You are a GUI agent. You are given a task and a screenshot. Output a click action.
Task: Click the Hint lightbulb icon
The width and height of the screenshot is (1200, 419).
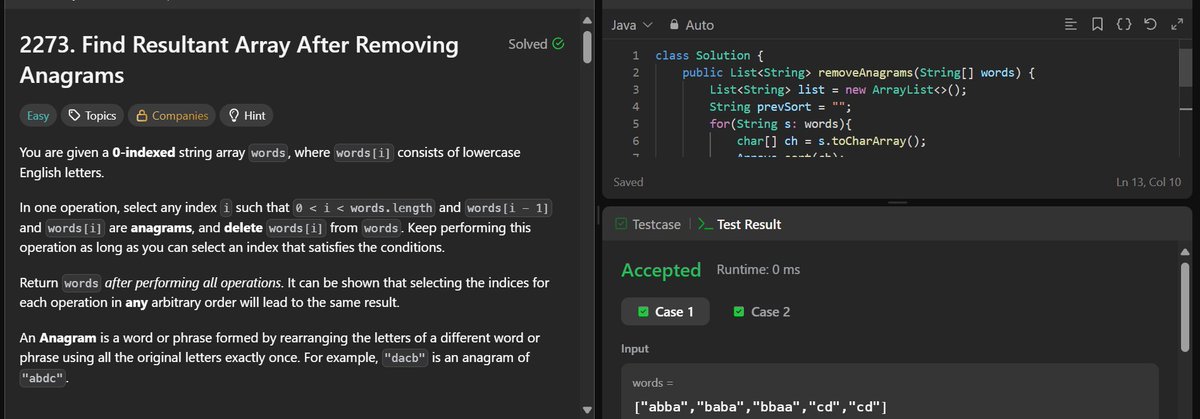point(233,115)
